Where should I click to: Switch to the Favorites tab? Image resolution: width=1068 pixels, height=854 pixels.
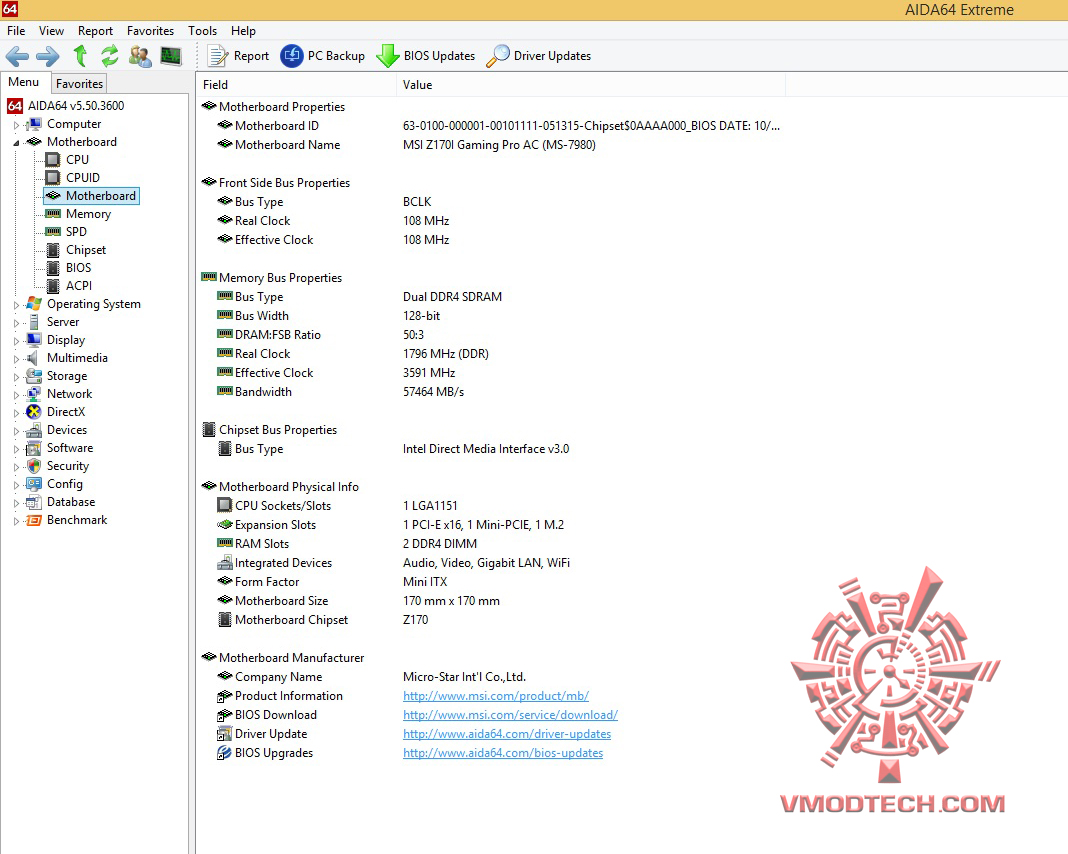pyautogui.click(x=79, y=83)
